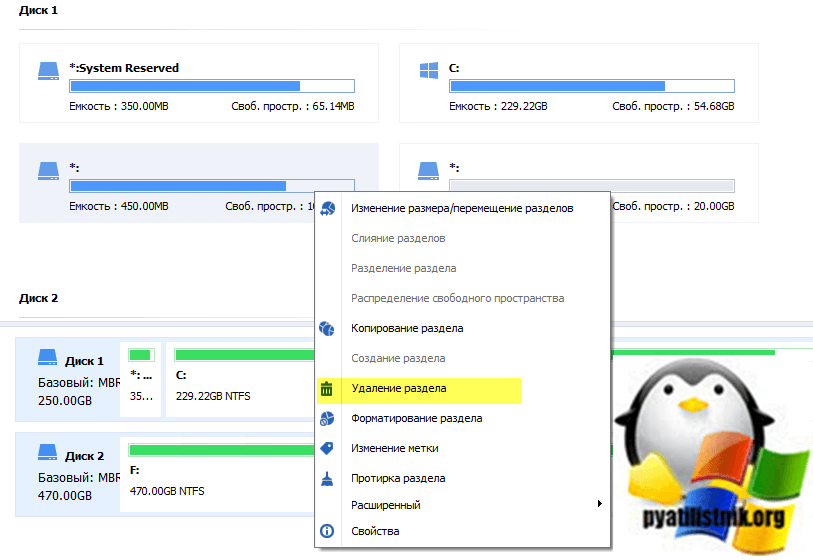Click the Своб. простр. : 20.00GB text
This screenshot has height=560, width=813.
673,206
